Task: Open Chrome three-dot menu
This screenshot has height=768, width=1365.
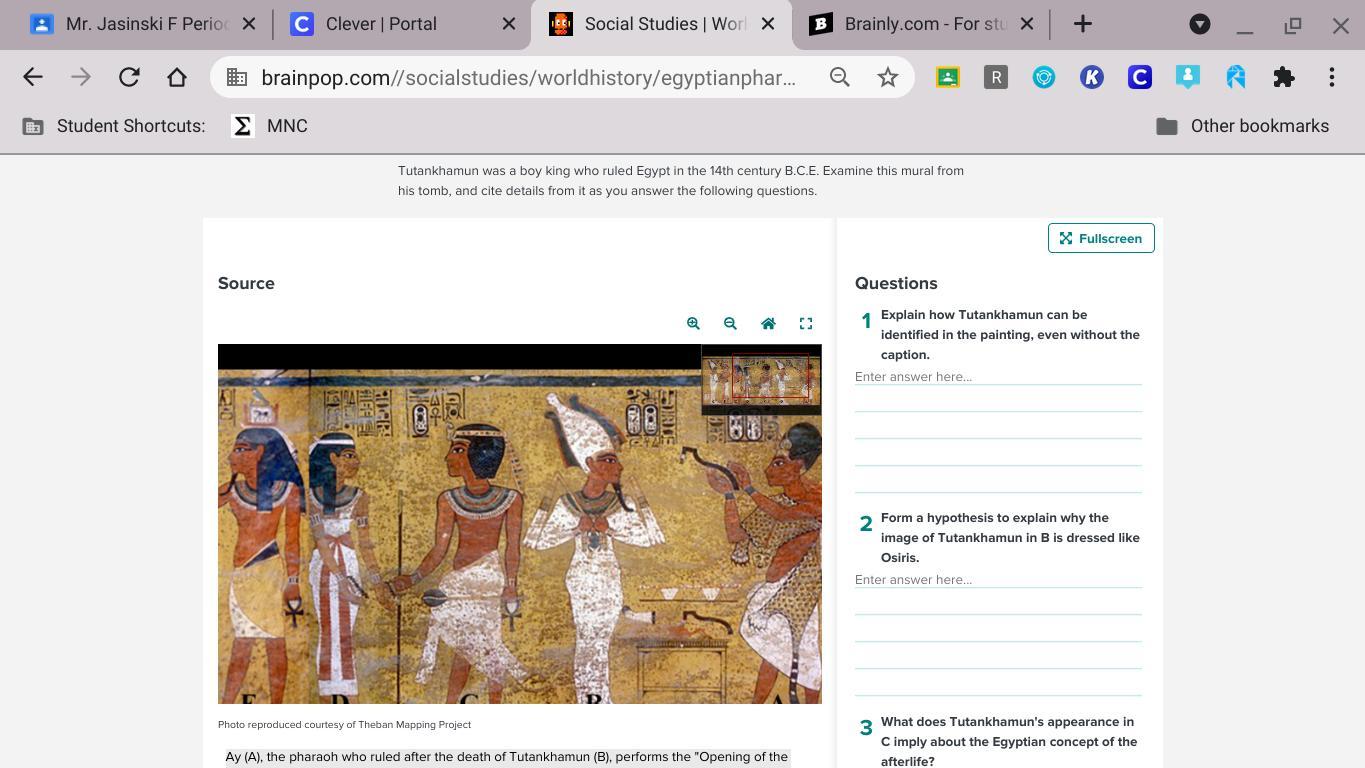Action: (x=1331, y=78)
